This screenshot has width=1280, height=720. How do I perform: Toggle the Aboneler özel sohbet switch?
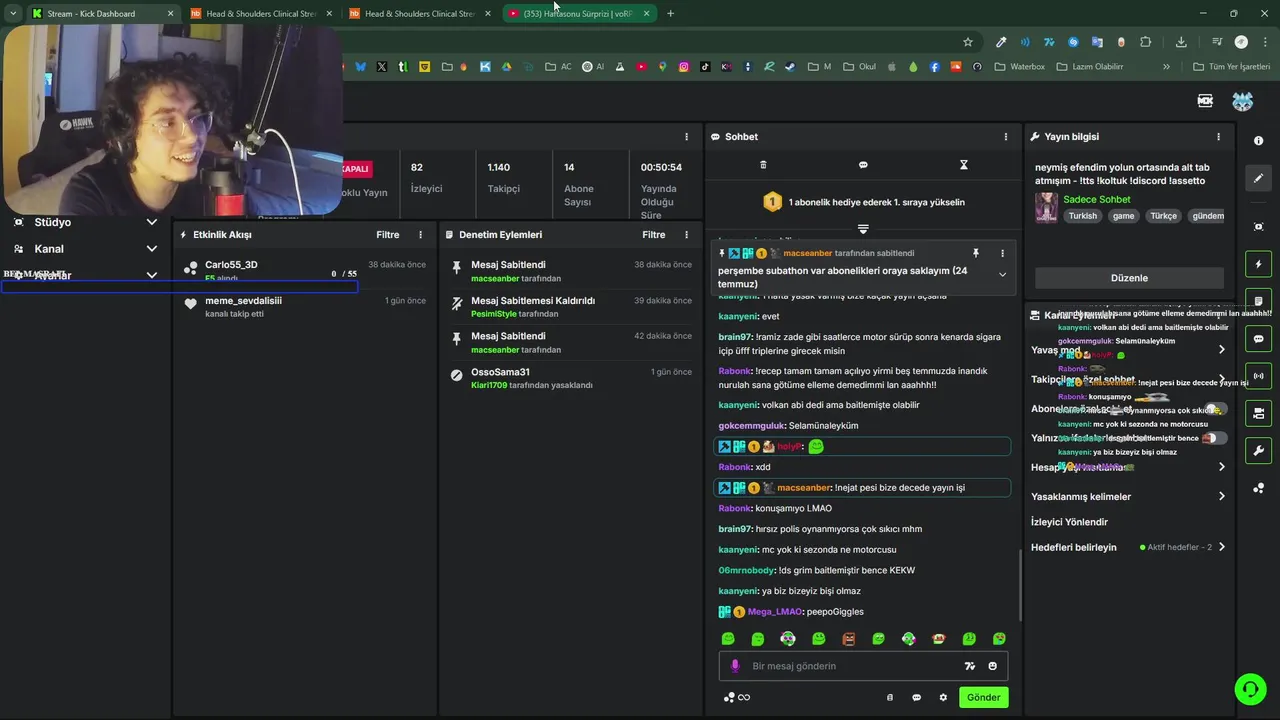tap(1215, 409)
